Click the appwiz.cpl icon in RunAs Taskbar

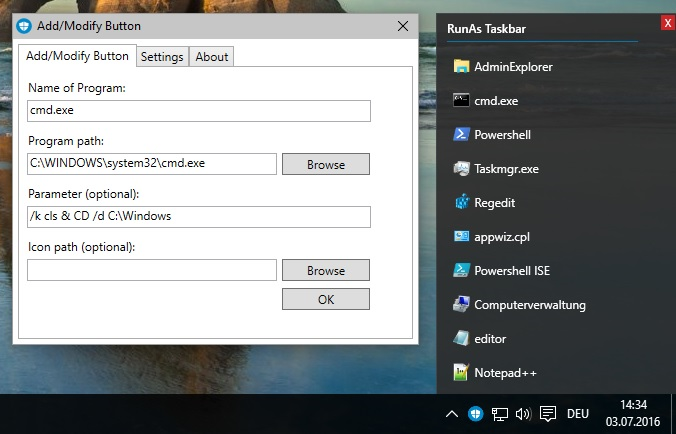461,236
